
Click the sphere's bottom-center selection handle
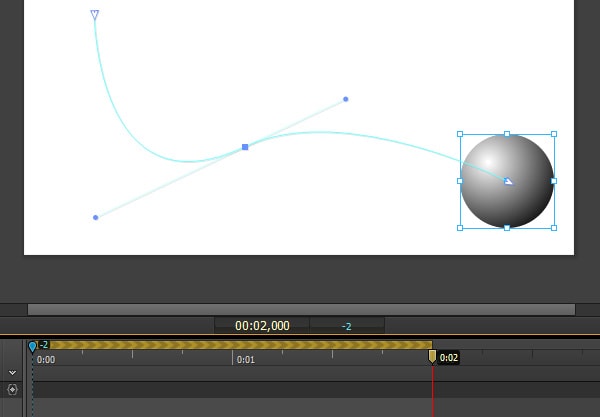coord(507,228)
